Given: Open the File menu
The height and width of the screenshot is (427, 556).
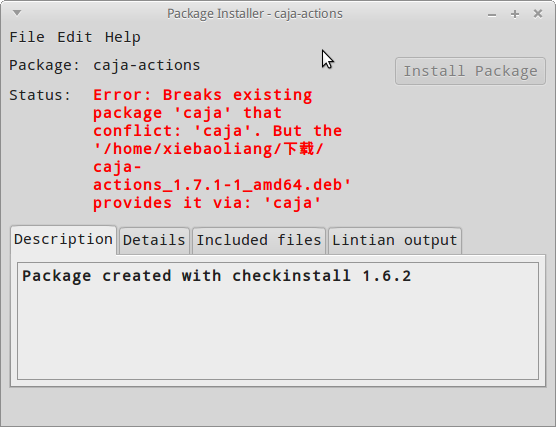Looking at the screenshot, I should coord(27,37).
